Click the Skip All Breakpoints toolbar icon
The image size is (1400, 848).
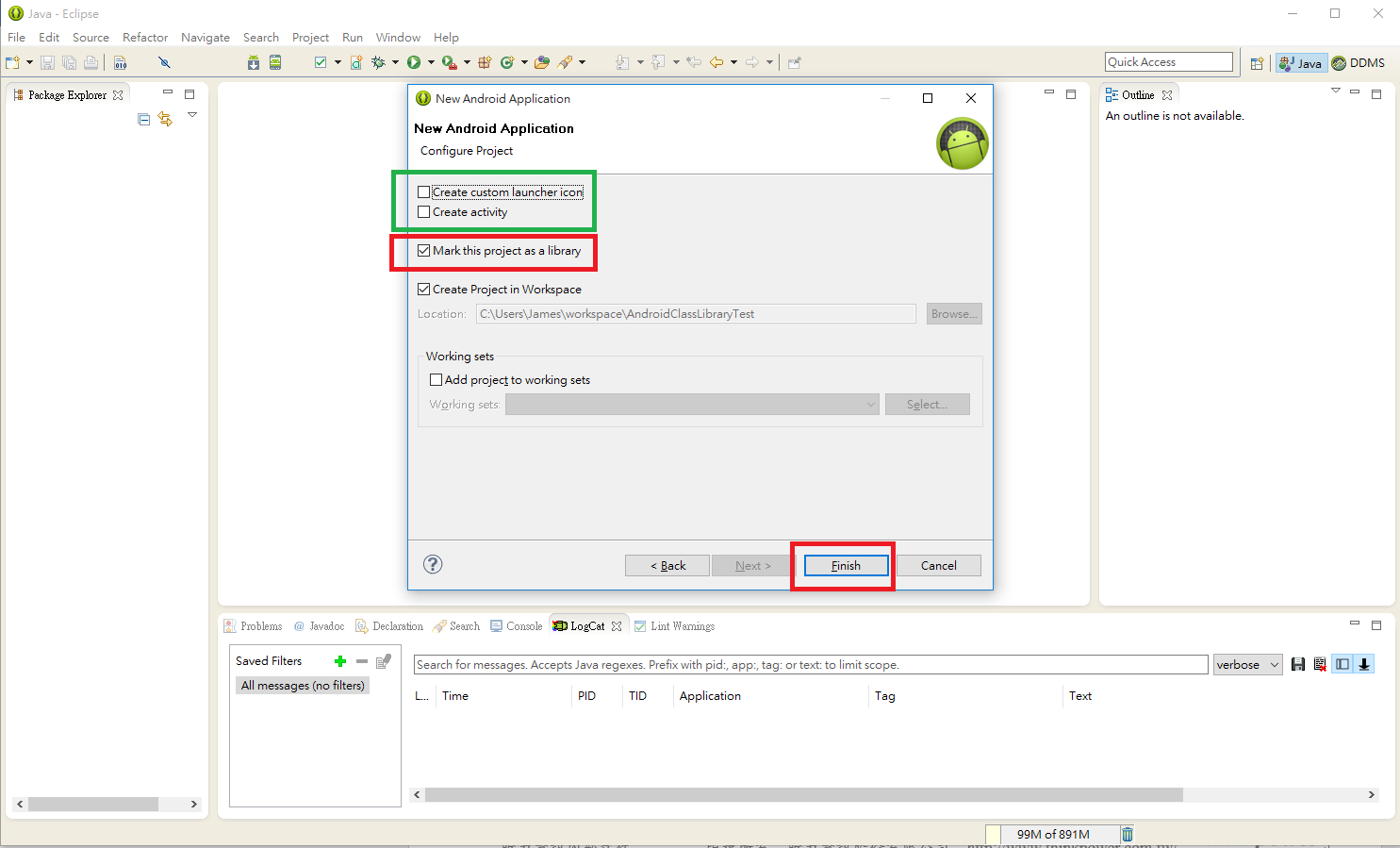pos(164,62)
